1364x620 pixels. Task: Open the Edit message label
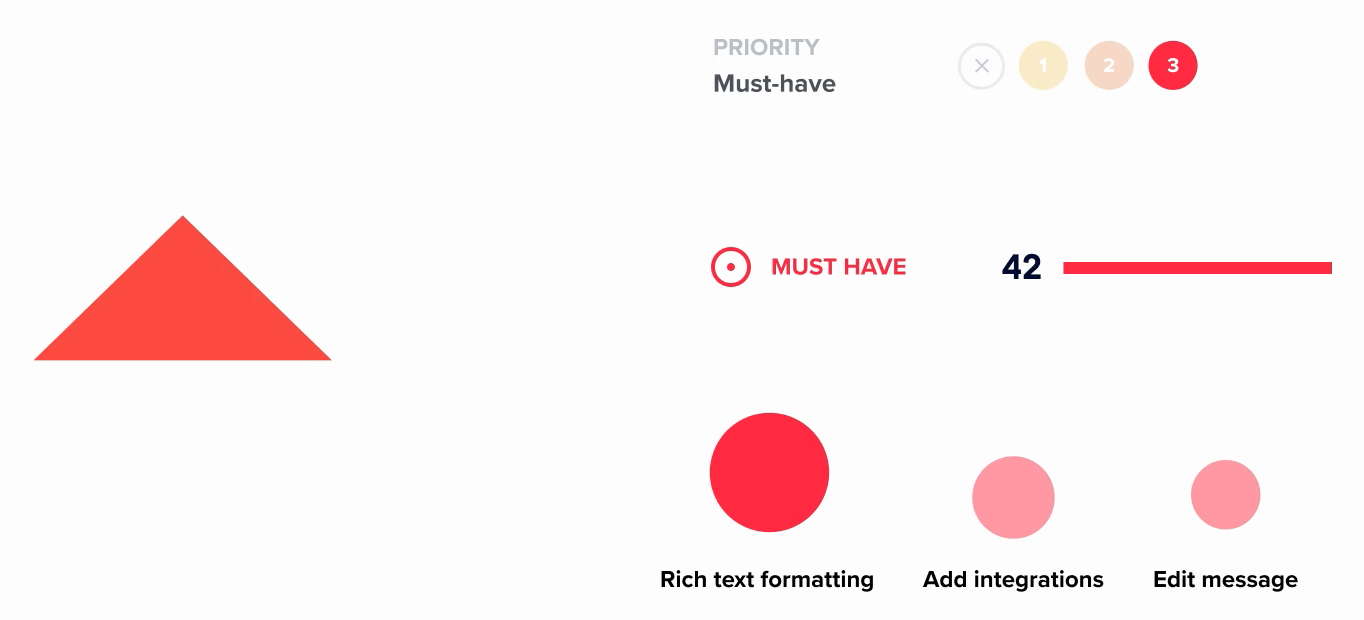(x=1225, y=580)
